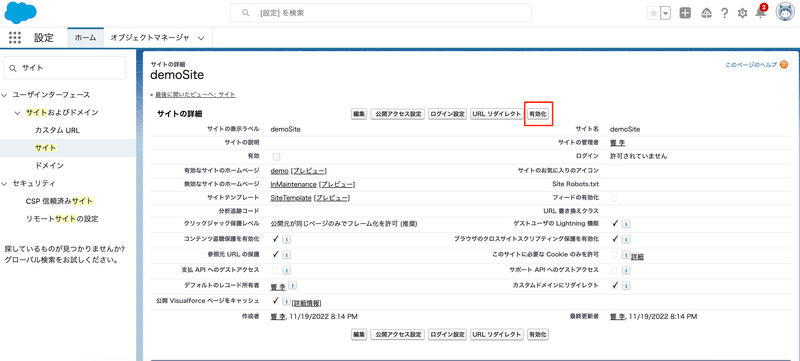The height and width of the screenshot is (361, 800).
Task: Click the top 有効化 button
Action: (x=538, y=114)
